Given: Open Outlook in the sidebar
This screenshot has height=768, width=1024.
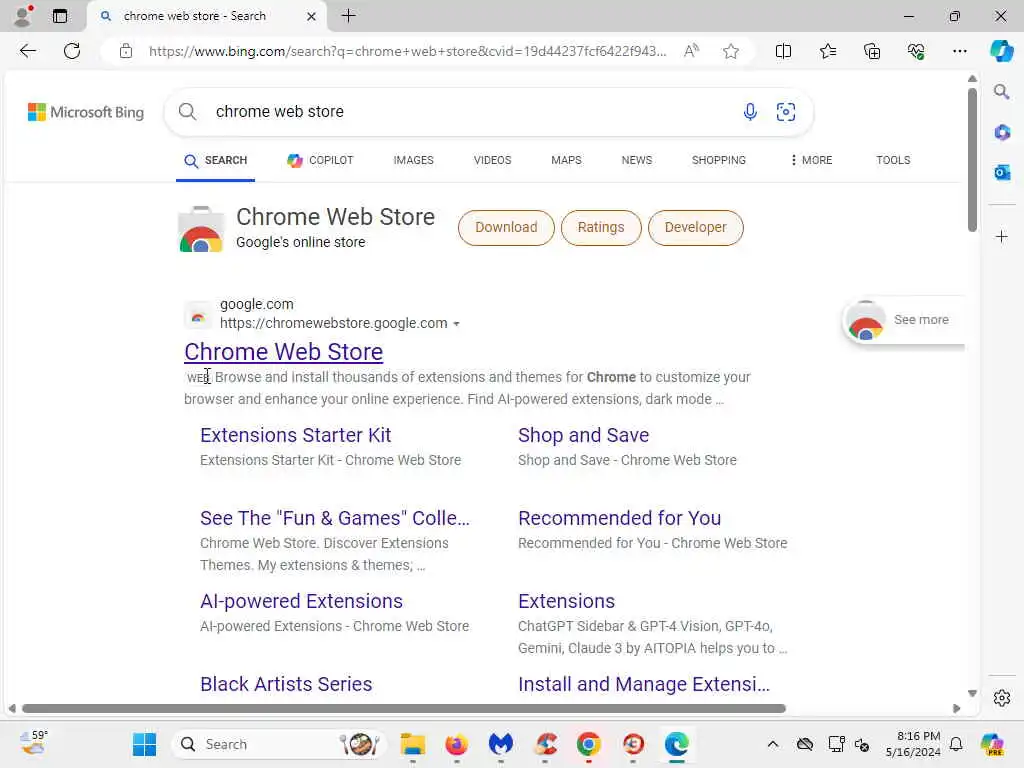Looking at the screenshot, I should click(x=1002, y=172).
